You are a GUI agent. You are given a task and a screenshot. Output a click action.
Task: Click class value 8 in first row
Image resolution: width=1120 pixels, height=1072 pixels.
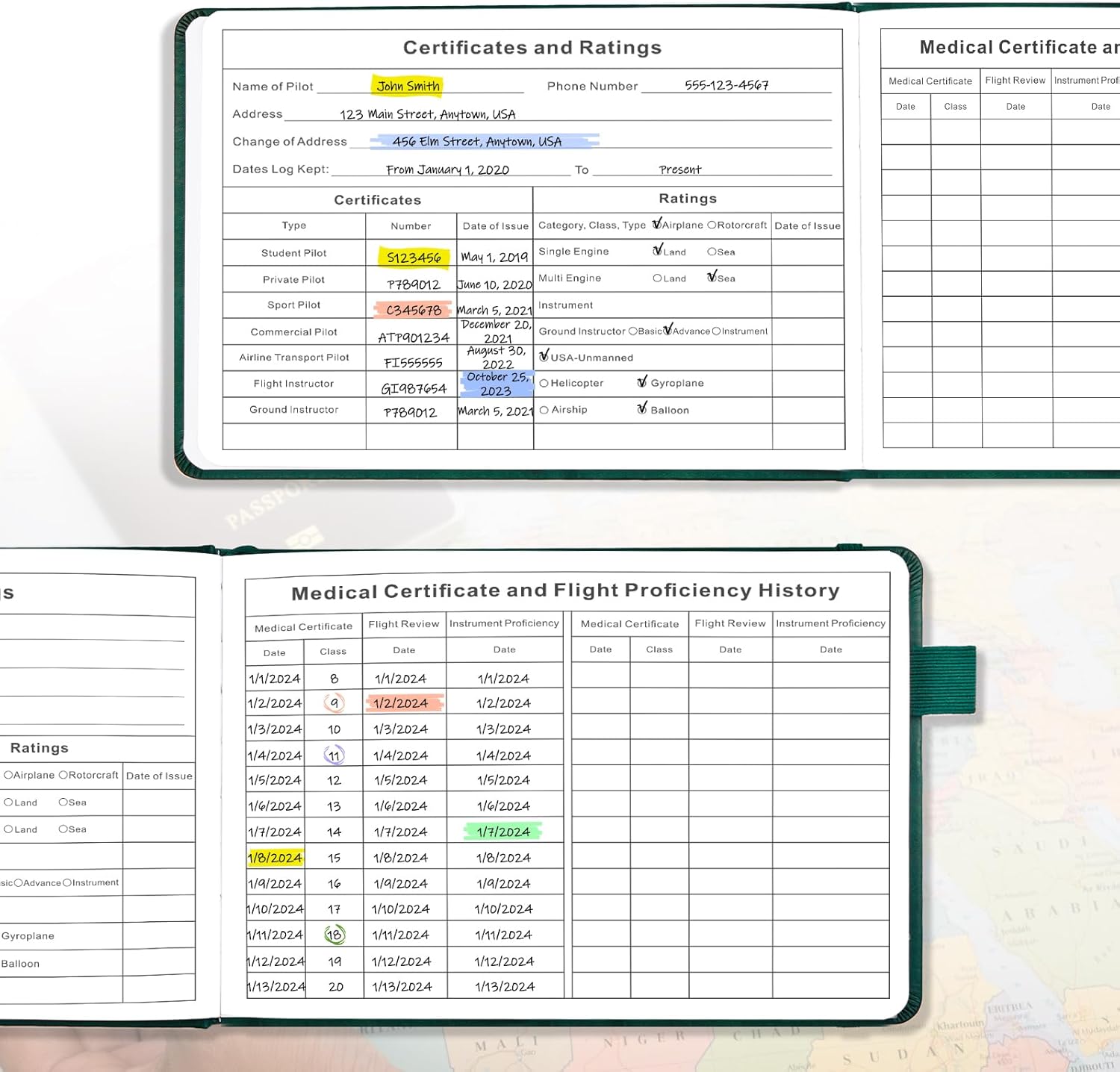point(334,679)
